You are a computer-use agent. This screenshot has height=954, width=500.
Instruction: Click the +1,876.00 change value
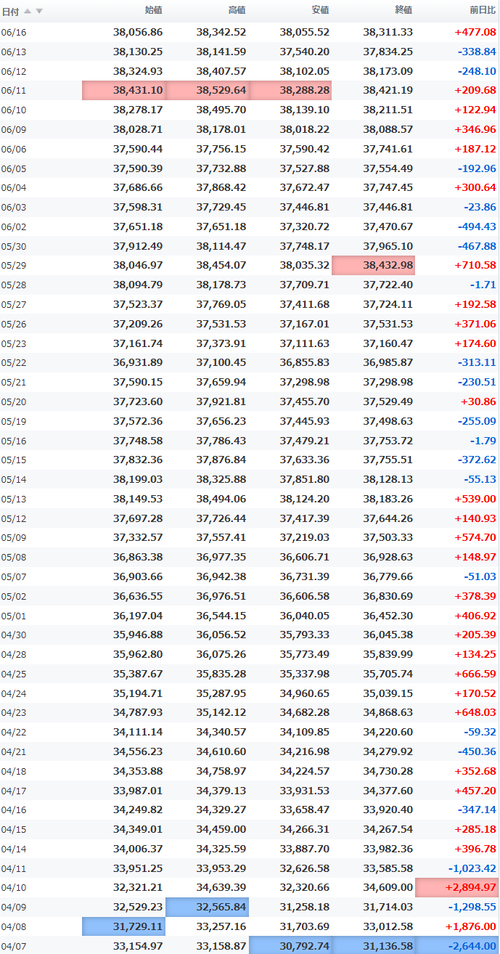(x=471, y=927)
